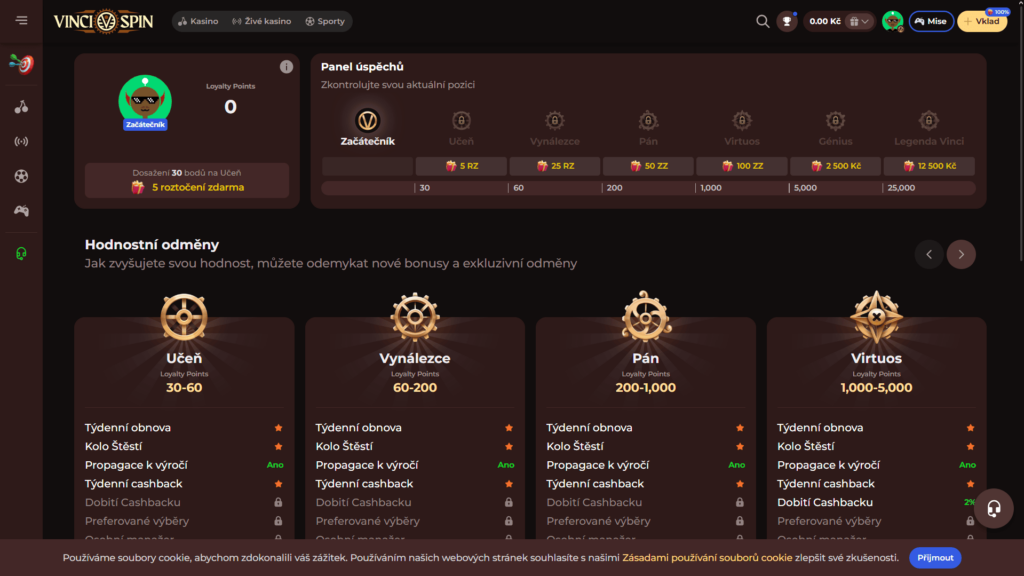Open the trophy achievements icon

point(787,21)
